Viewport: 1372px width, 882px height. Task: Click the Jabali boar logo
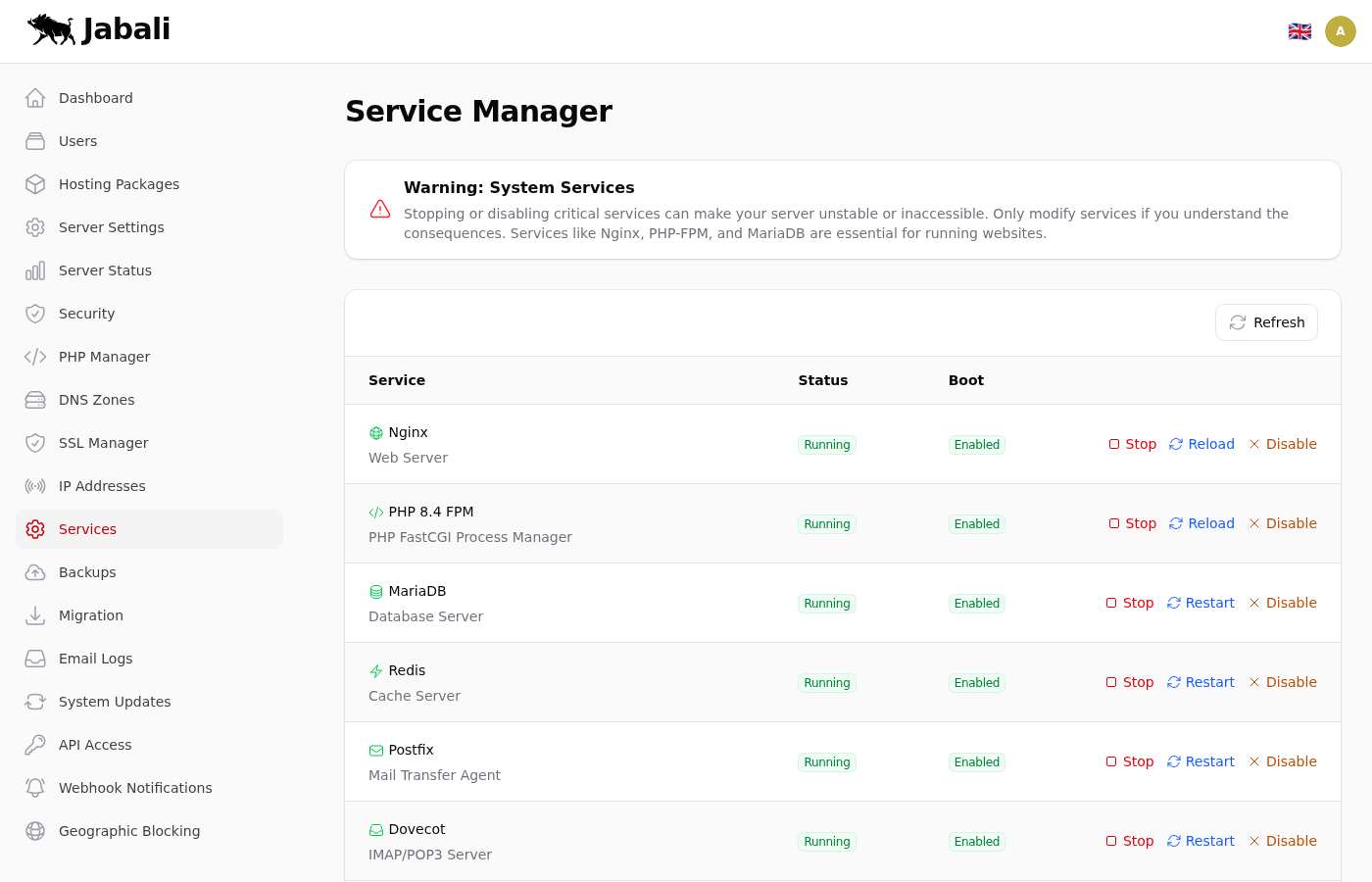point(52,30)
